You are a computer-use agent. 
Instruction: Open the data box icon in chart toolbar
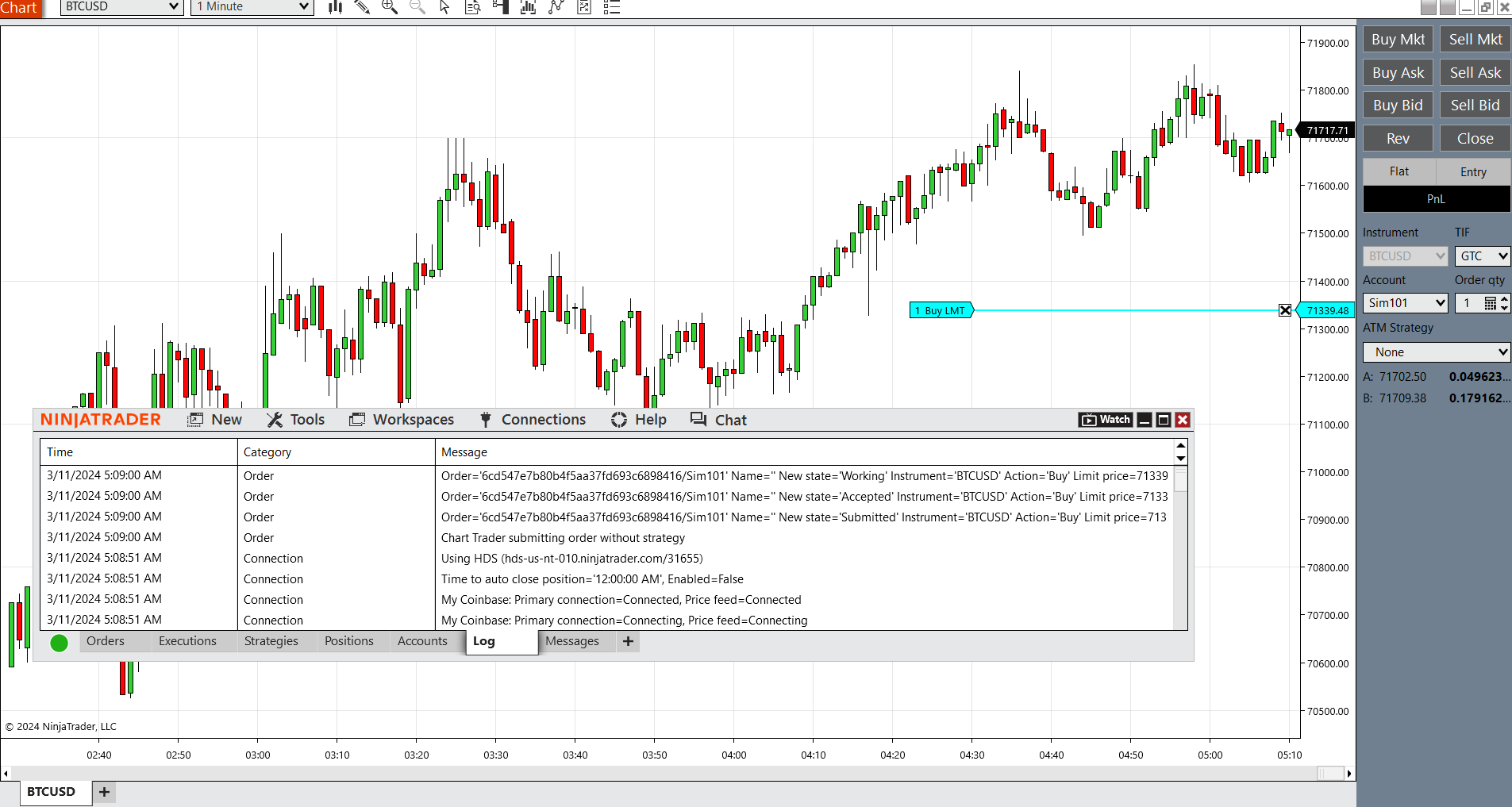coord(472,7)
